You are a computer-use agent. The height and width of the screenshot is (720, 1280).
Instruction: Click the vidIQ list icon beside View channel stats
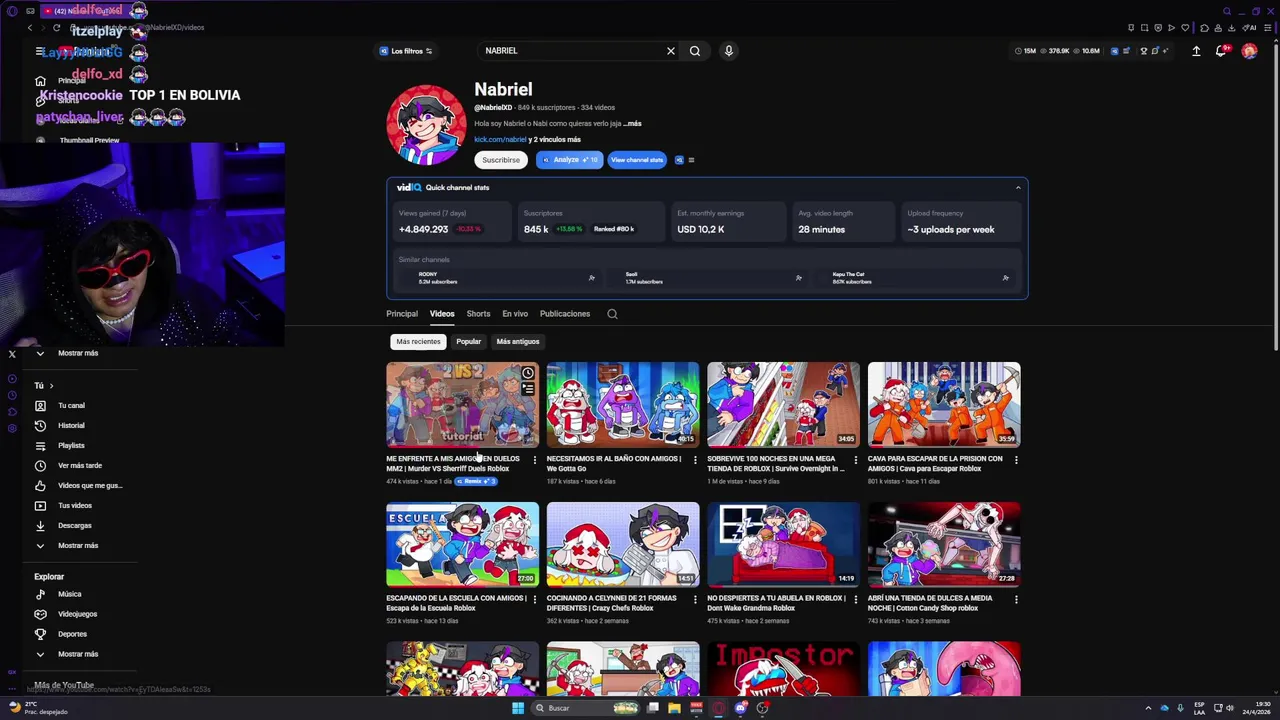point(691,160)
